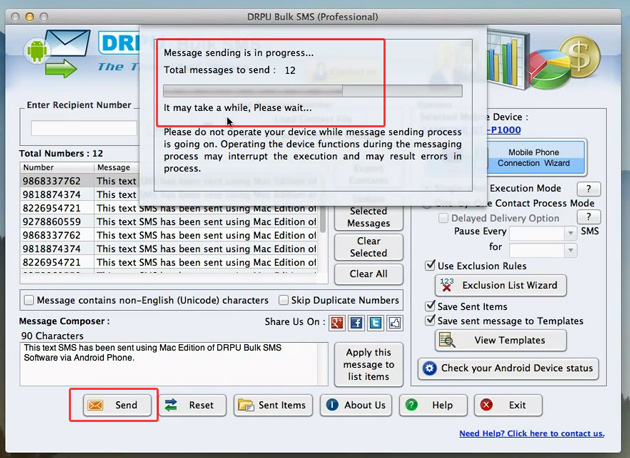Click the envelope icon on Send
The image size is (630, 458).
tap(96, 405)
